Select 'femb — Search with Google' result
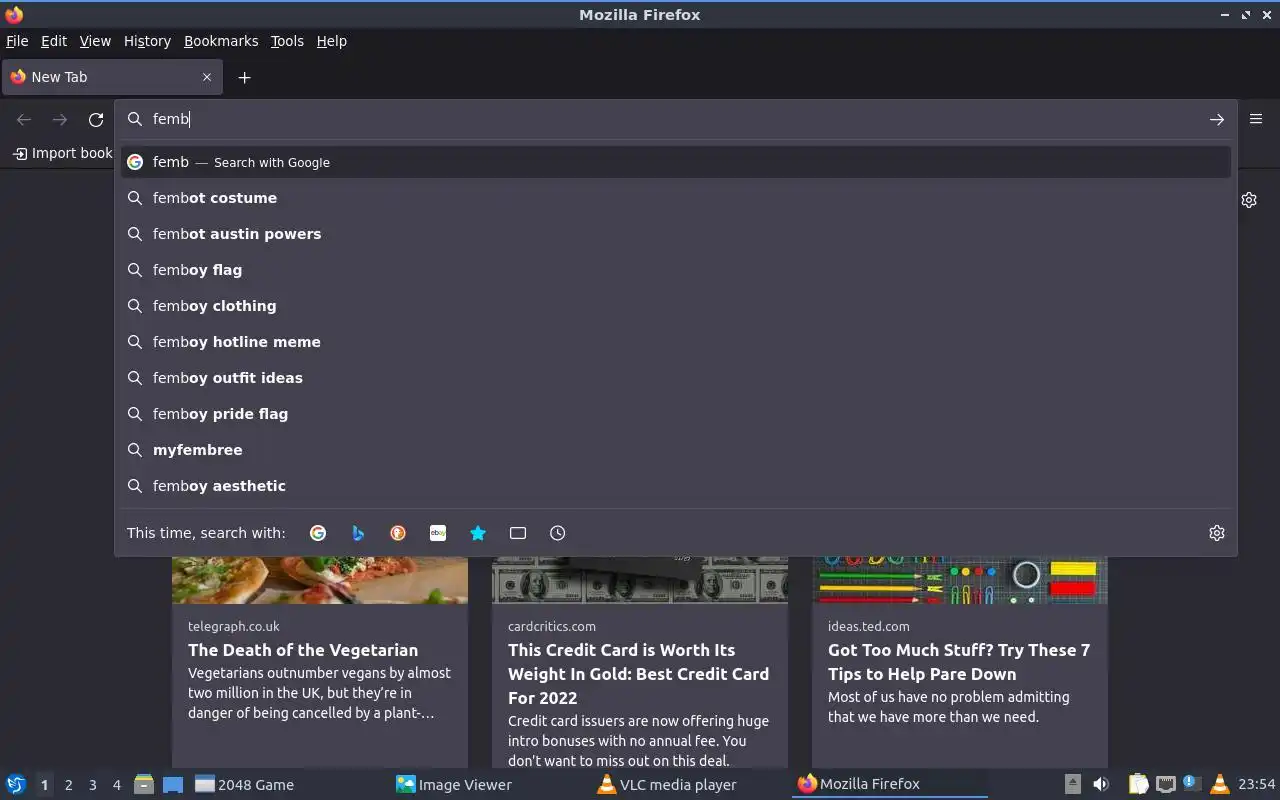Image resolution: width=1280 pixels, height=800 pixels. tap(676, 162)
